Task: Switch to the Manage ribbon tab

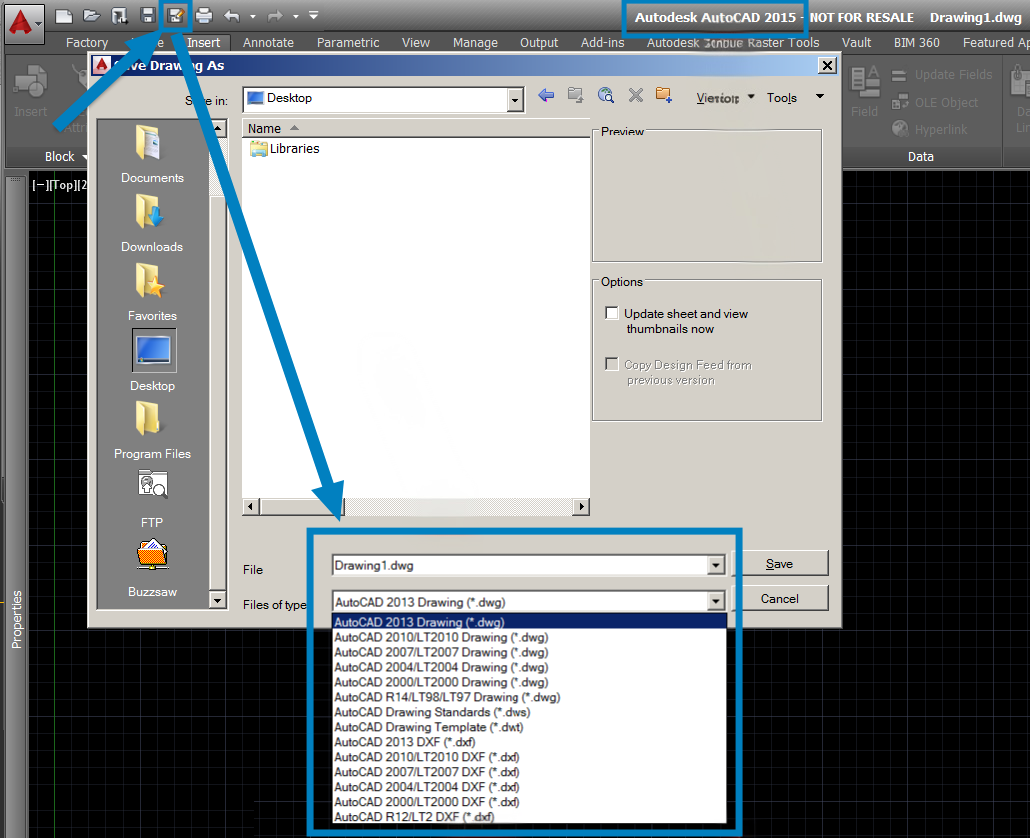Action: [475, 43]
